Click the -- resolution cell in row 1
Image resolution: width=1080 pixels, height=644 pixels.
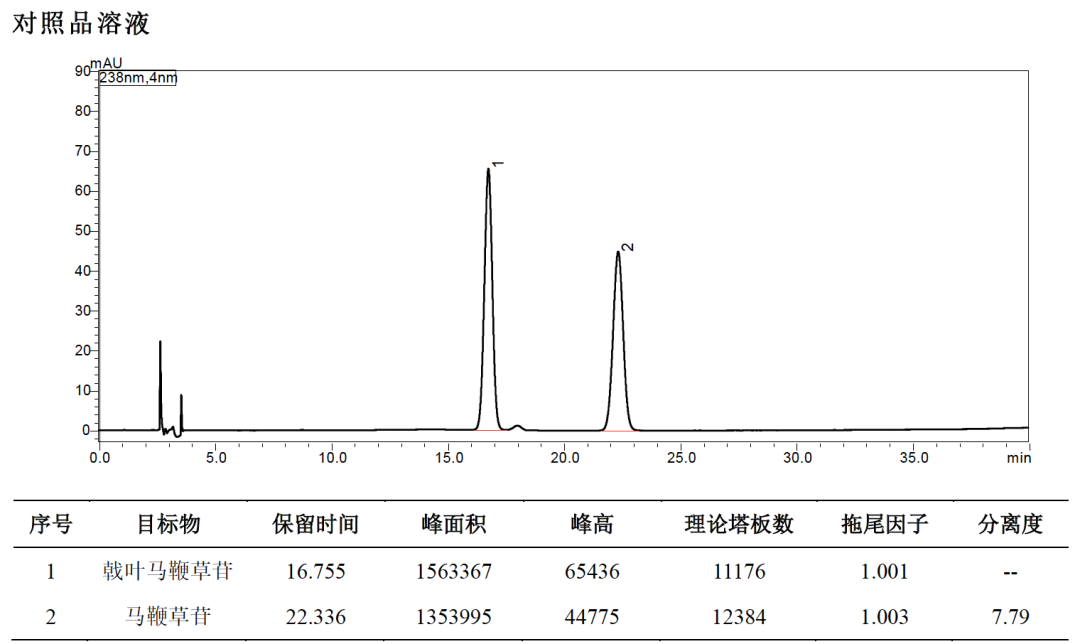[x=1010, y=572]
